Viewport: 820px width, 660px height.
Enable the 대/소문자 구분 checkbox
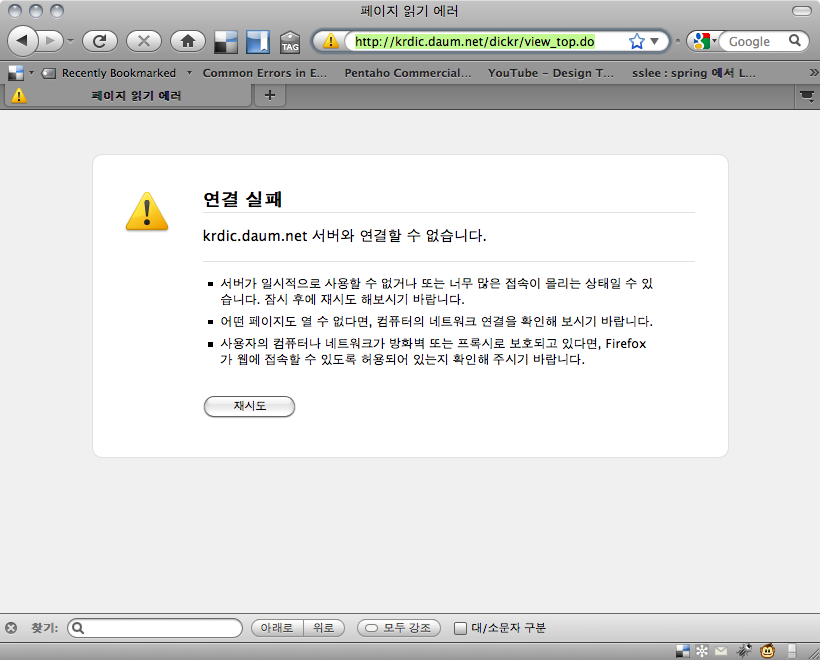[460, 628]
